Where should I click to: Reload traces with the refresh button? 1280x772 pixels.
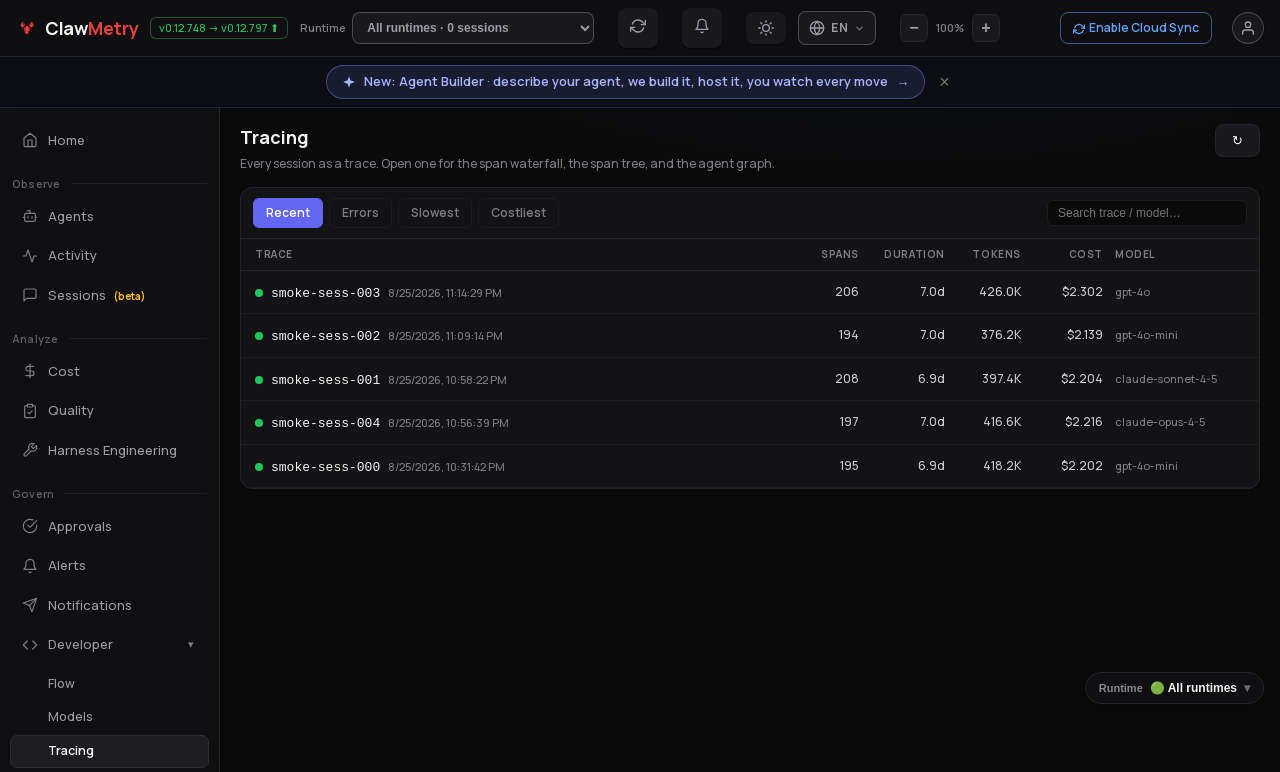coord(1237,140)
